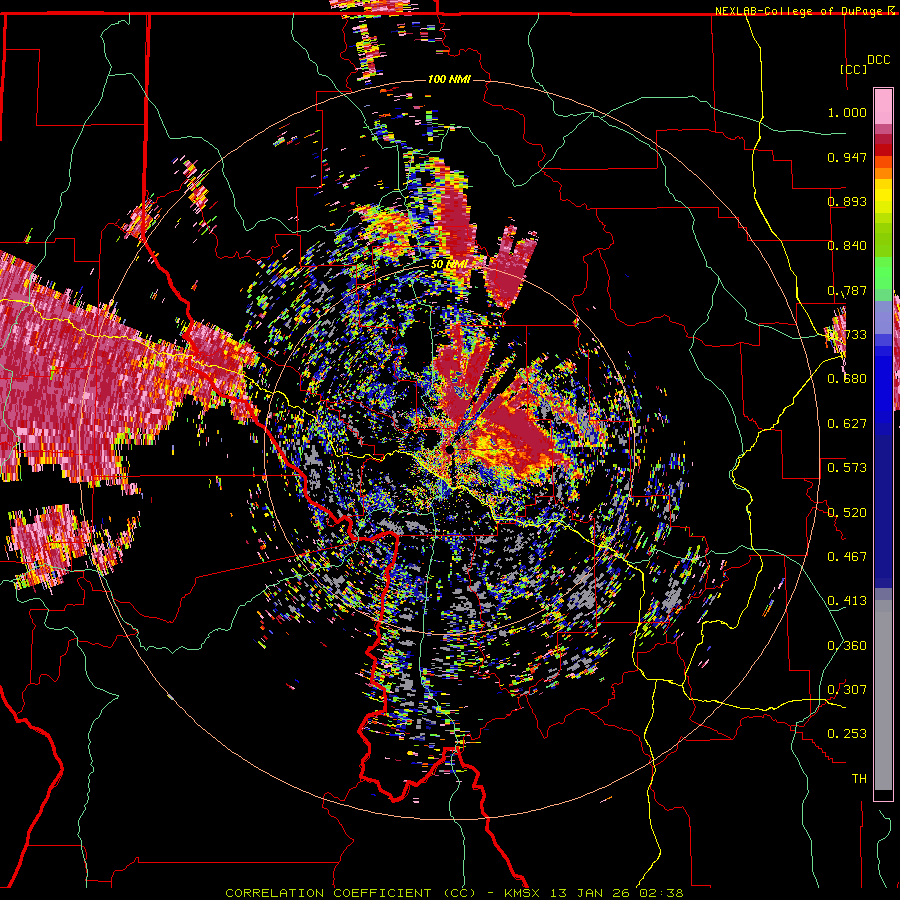900x900 pixels.
Task: Click the 13 JAN 26 02:38 timestamp
Action: [617, 893]
